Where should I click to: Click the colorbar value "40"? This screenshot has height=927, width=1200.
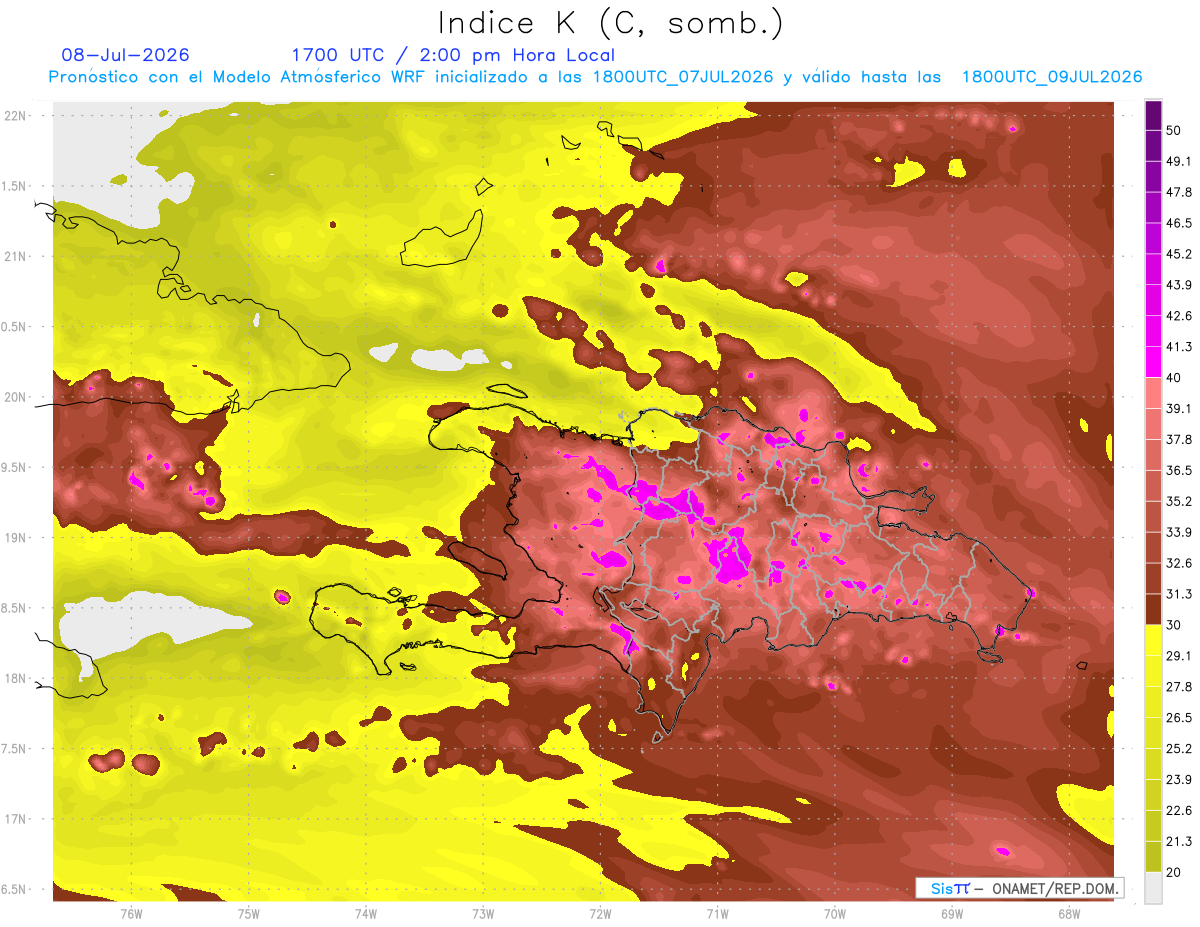click(1174, 378)
